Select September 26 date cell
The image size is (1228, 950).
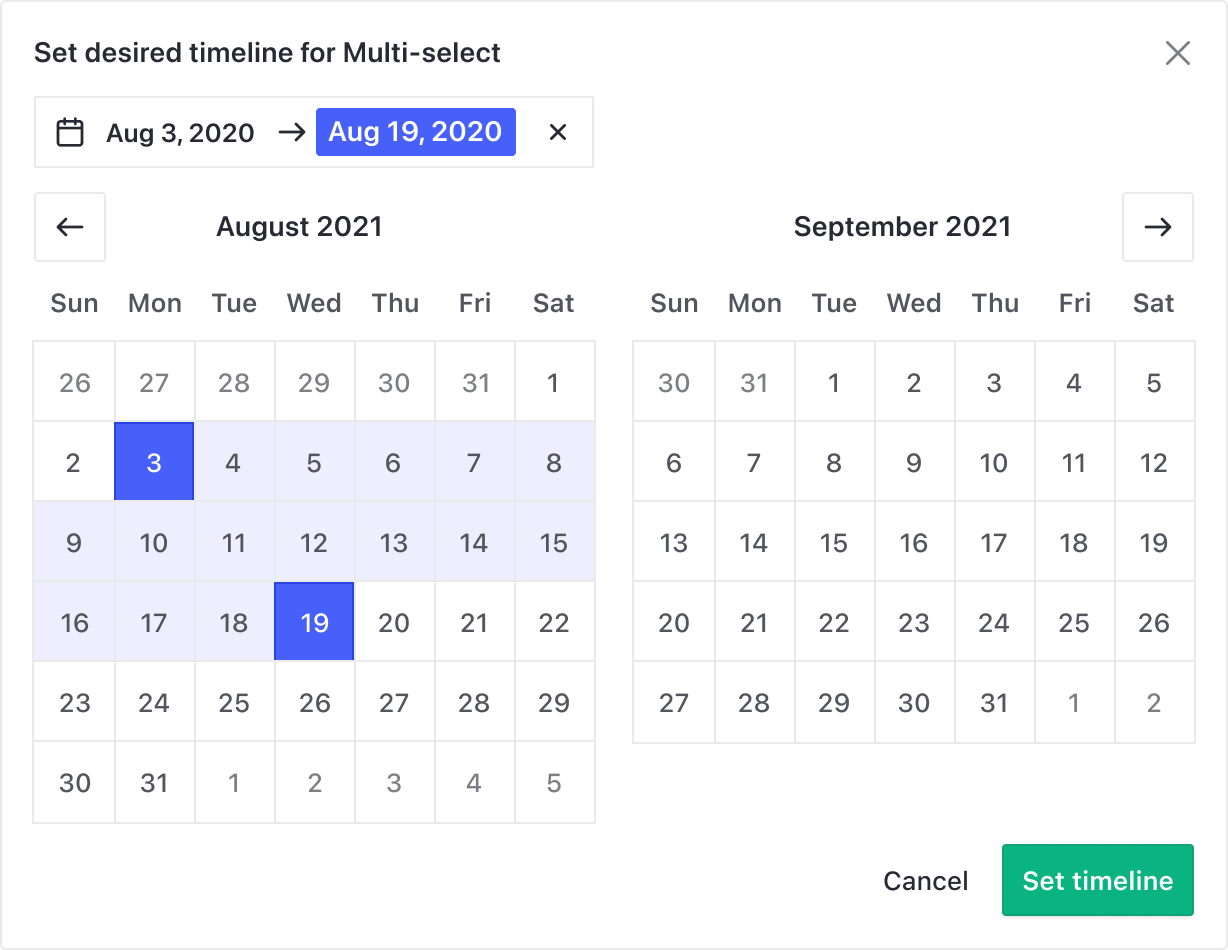pos(1154,622)
